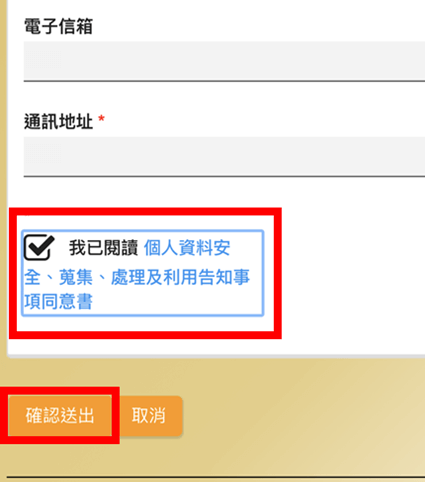
Task: Click the 確認送出 submit button
Action: pos(60,415)
